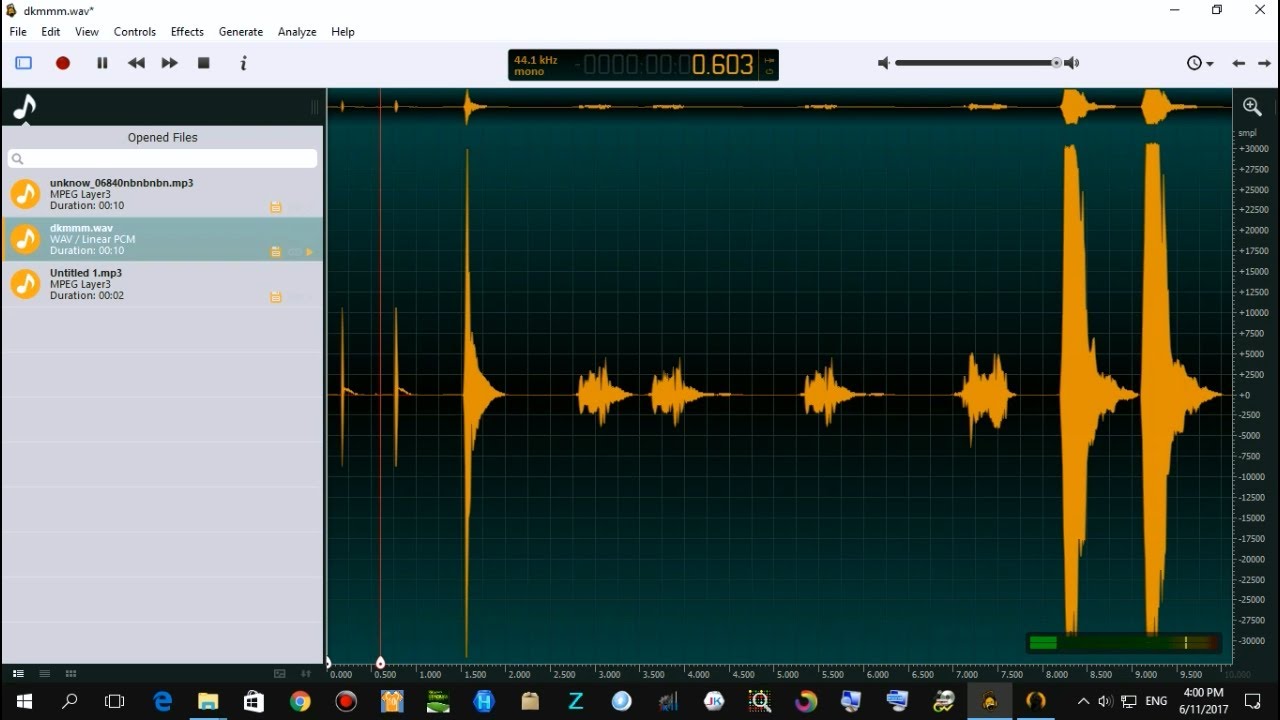Mute audio with the left speaker icon
The height and width of the screenshot is (720, 1280).
click(x=883, y=63)
